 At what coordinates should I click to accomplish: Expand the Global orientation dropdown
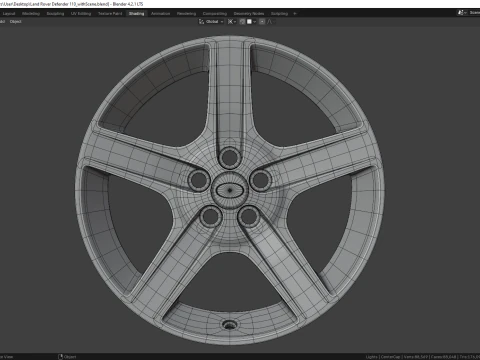214,22
